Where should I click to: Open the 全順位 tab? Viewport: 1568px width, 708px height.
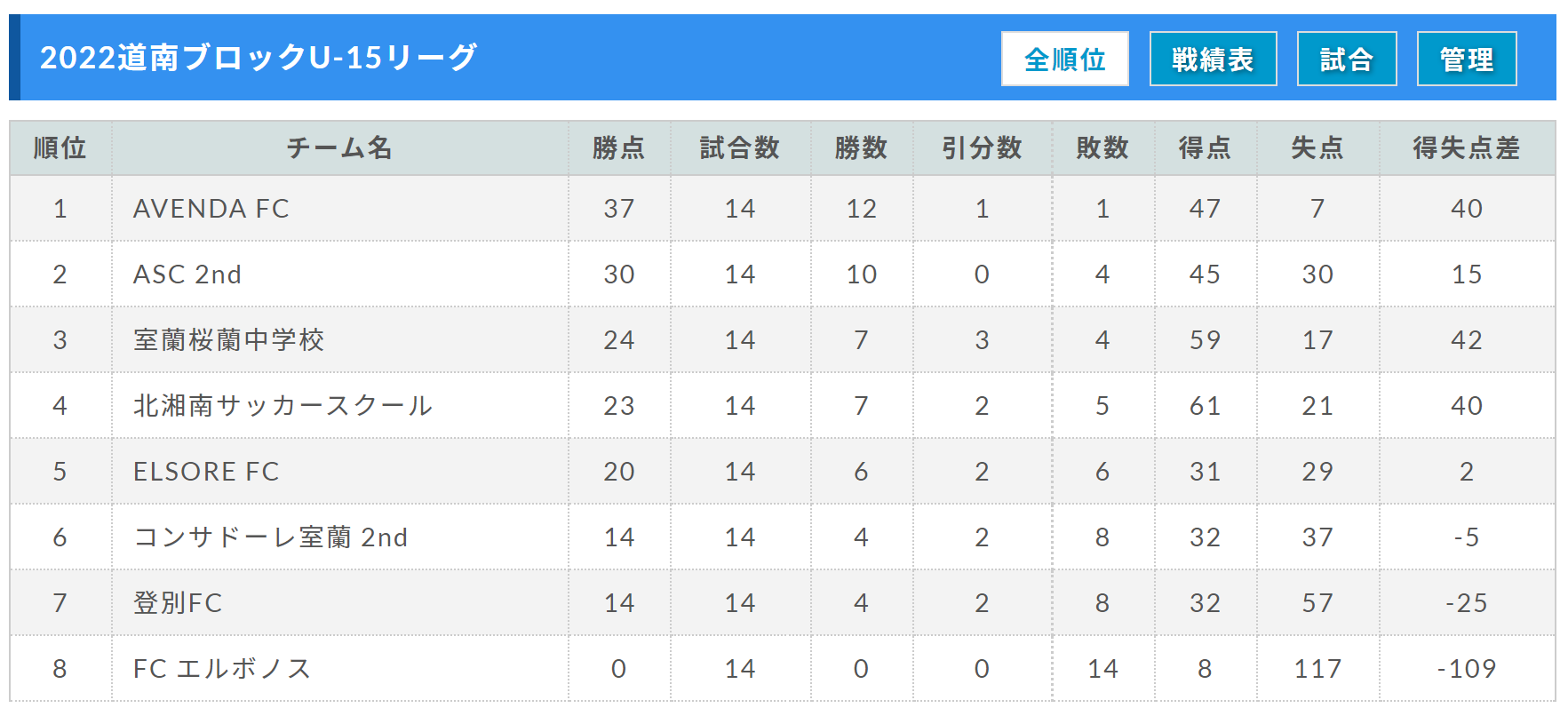point(1064,59)
